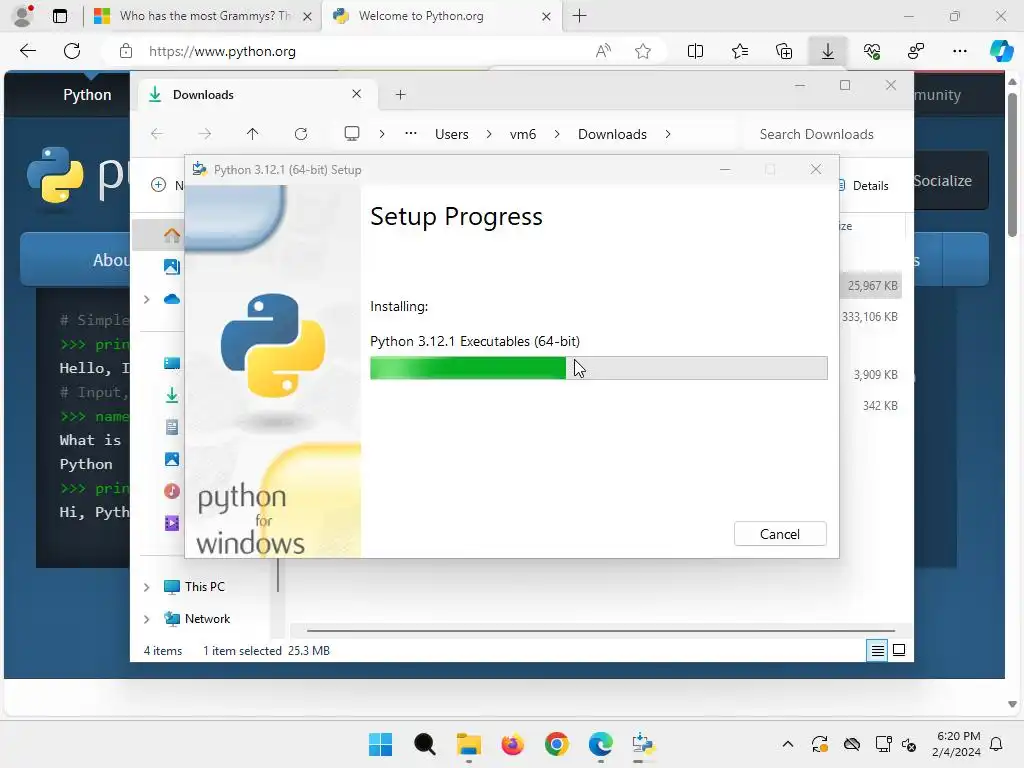Open Videos quick access sidebar icon

[172, 523]
